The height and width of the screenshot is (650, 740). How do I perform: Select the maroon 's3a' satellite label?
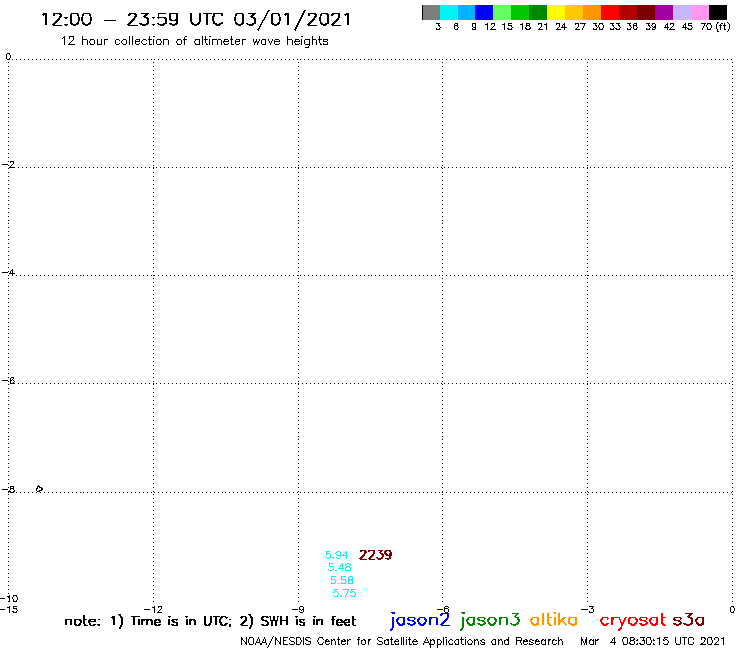pyautogui.click(x=688, y=620)
